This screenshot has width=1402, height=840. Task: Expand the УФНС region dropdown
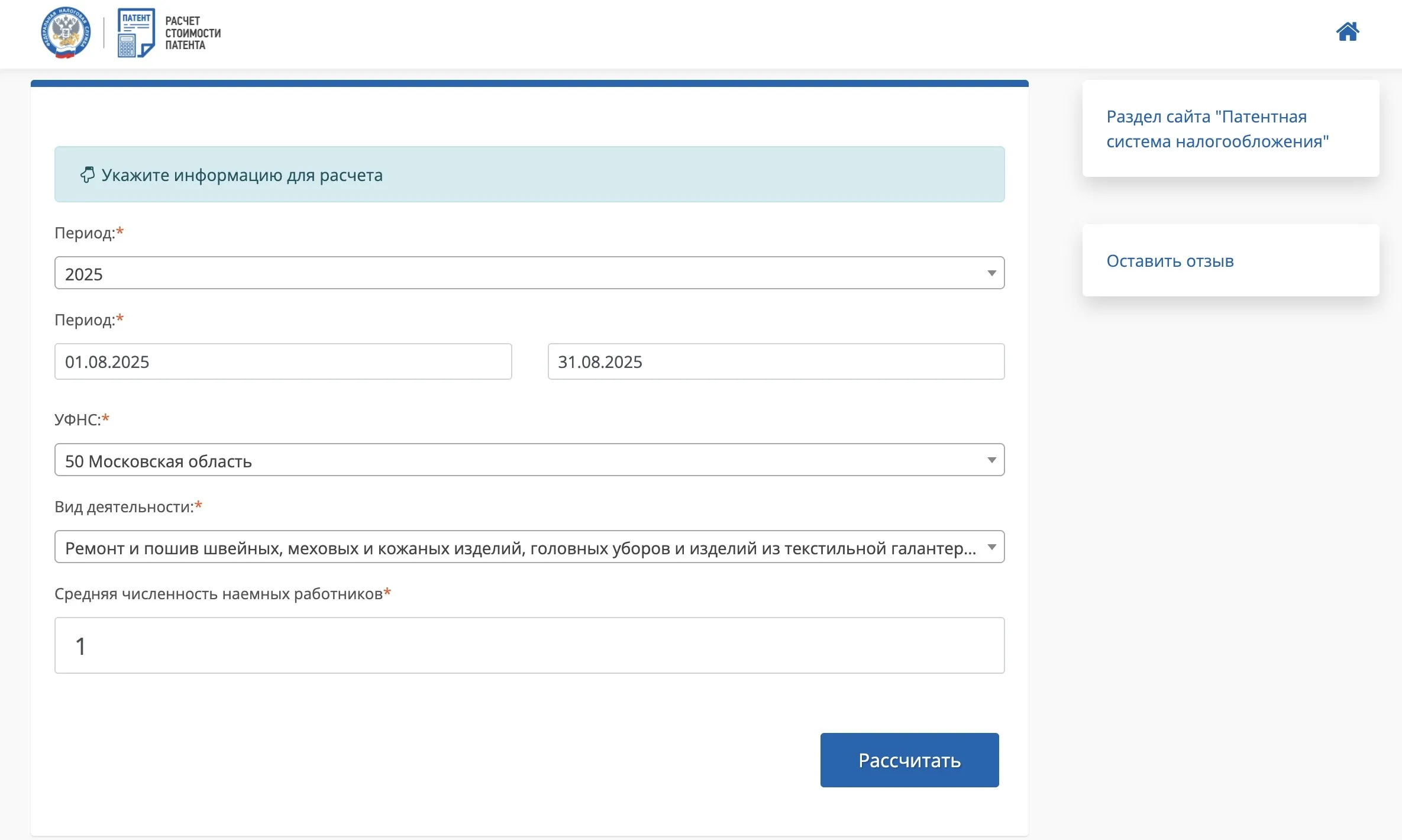point(521,460)
